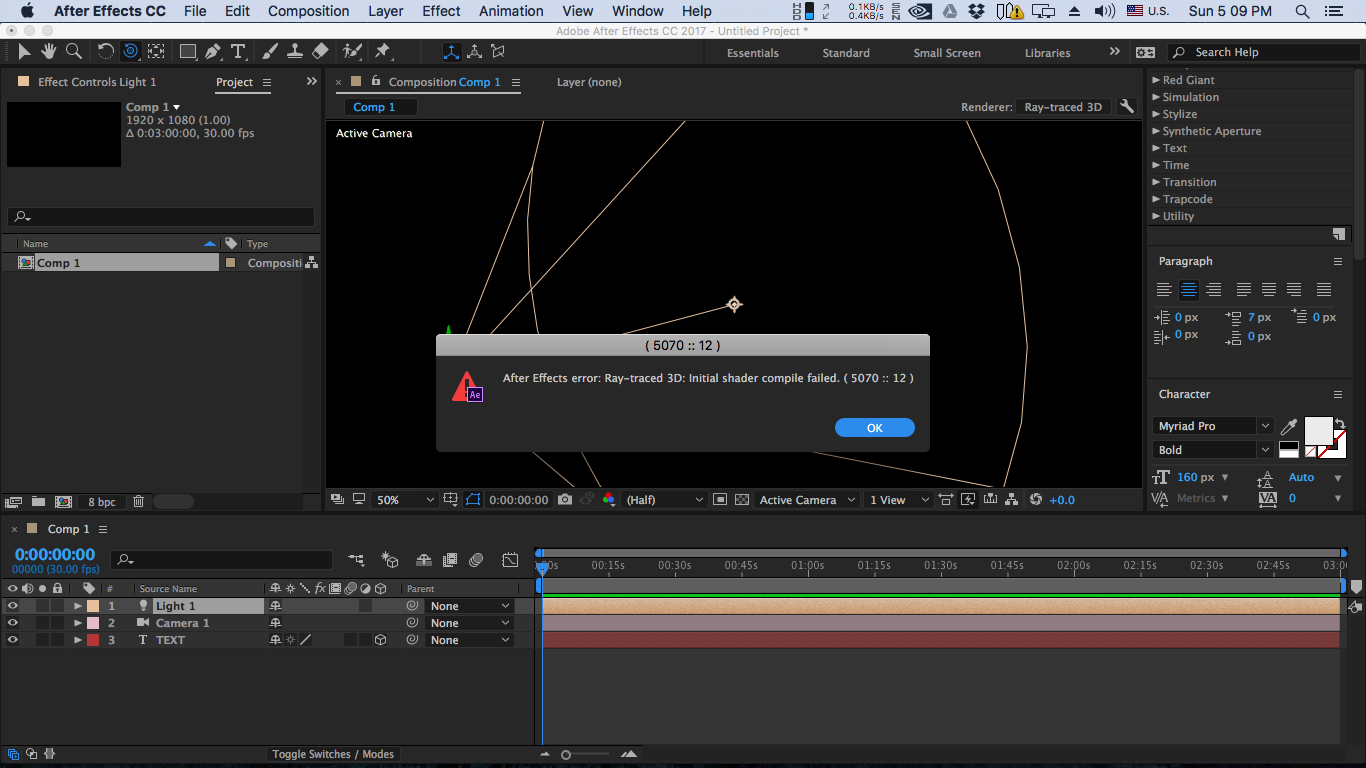Image resolution: width=1366 pixels, height=768 pixels.
Task: Enable Local Axis mode
Action: (x=451, y=51)
